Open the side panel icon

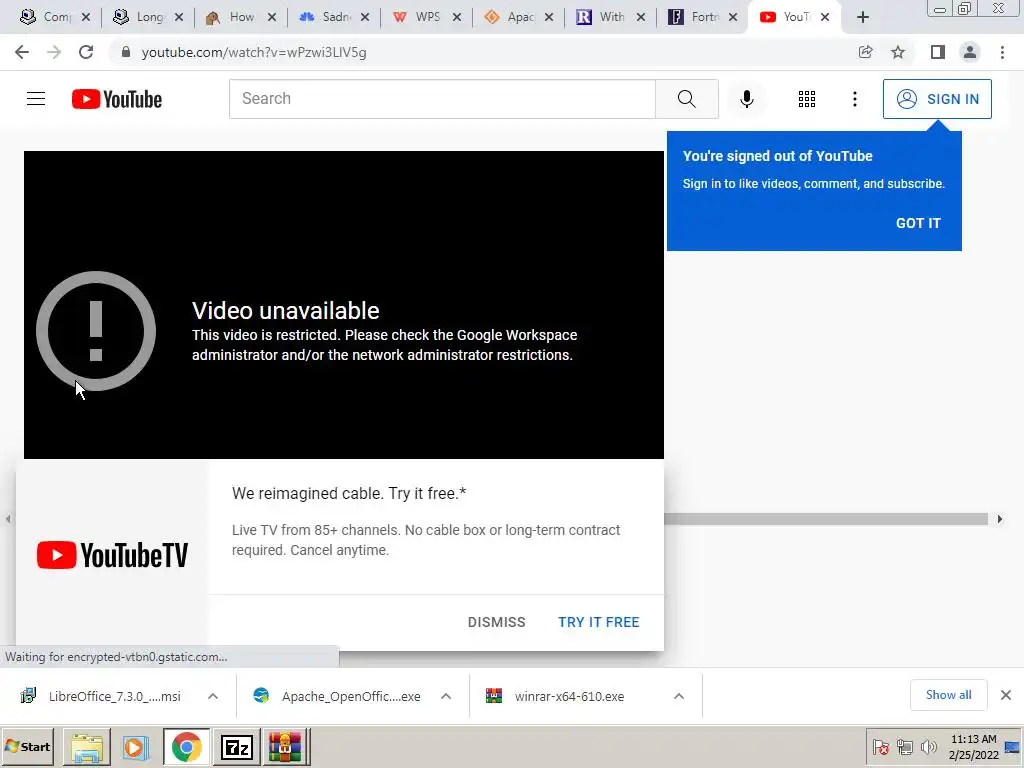pyautogui.click(x=938, y=52)
